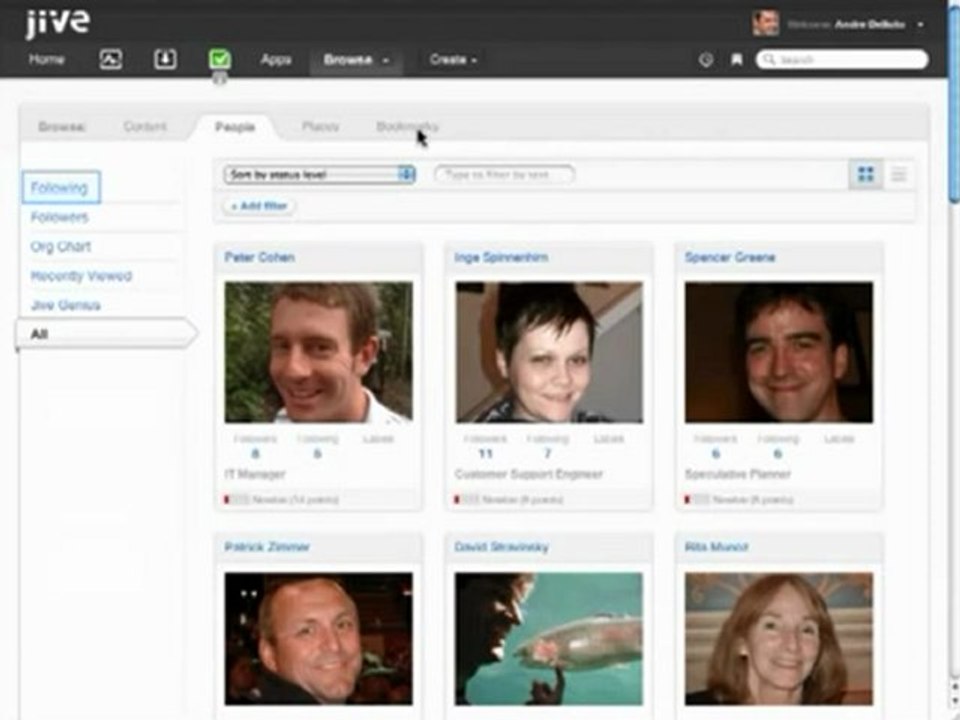Viewport: 960px width, 720px height.
Task: Go to Home in the navbar
Action: (x=46, y=59)
